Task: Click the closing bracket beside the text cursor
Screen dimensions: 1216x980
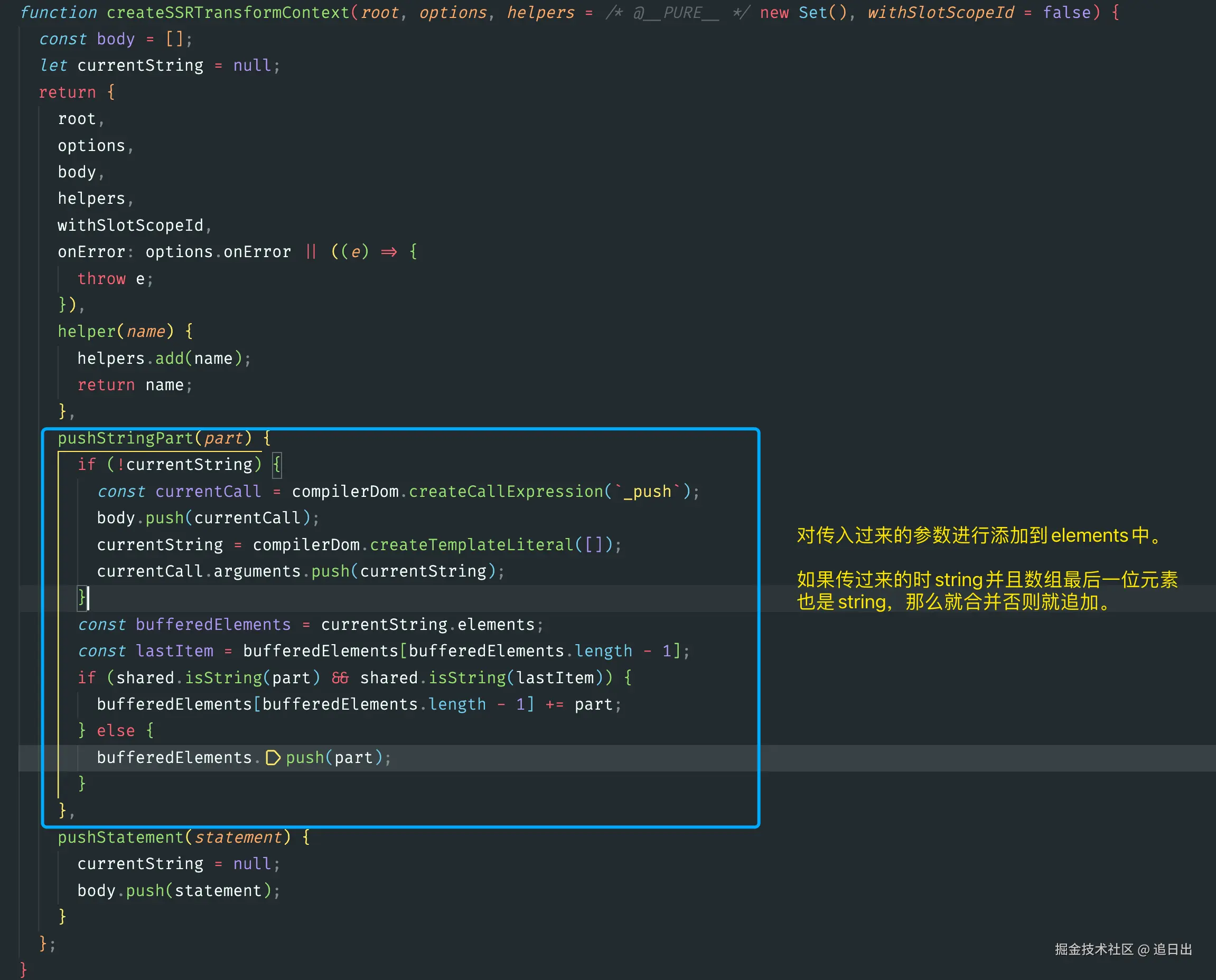Action: (x=81, y=597)
